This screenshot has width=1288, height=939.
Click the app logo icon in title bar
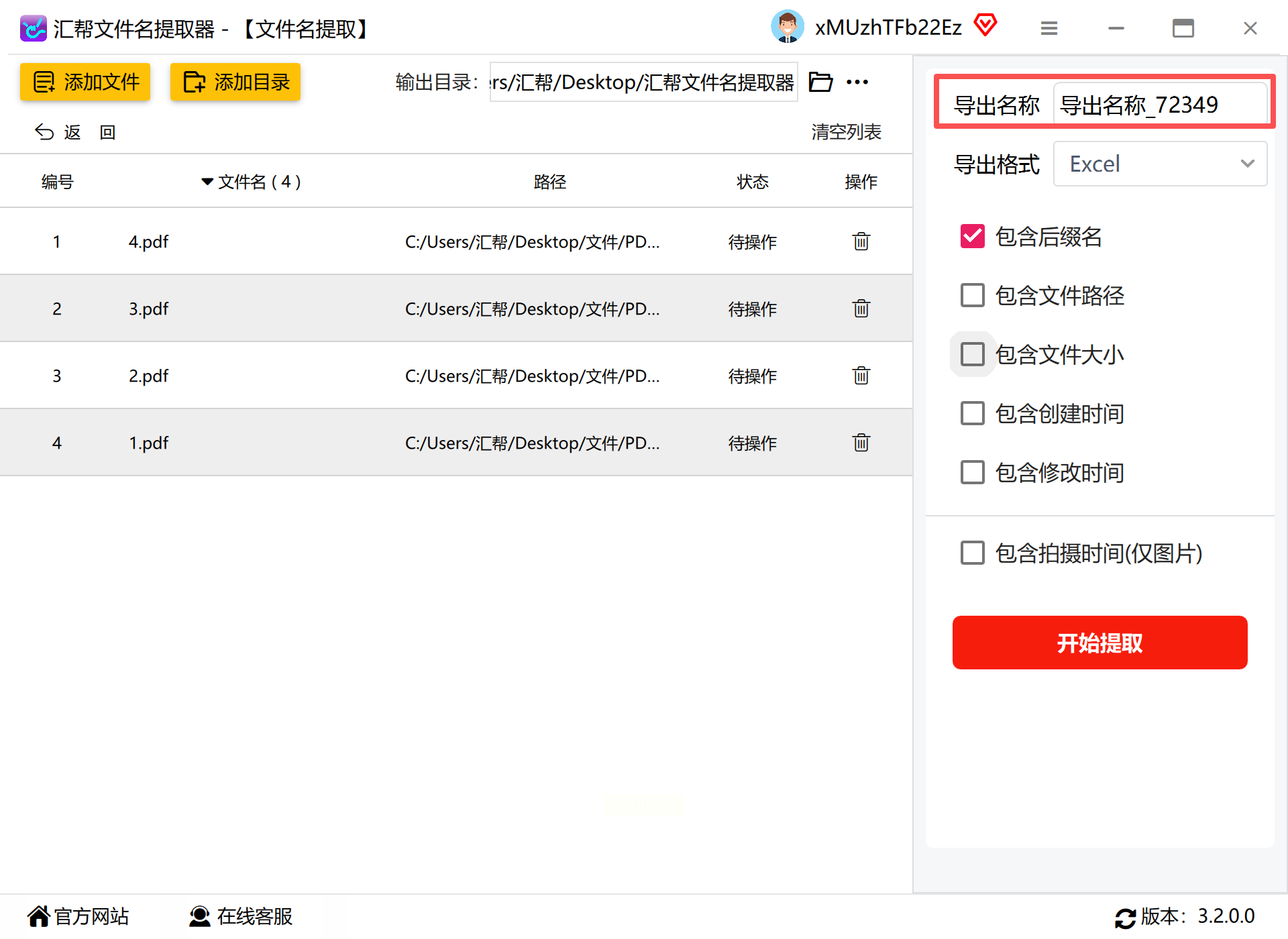tap(33, 28)
